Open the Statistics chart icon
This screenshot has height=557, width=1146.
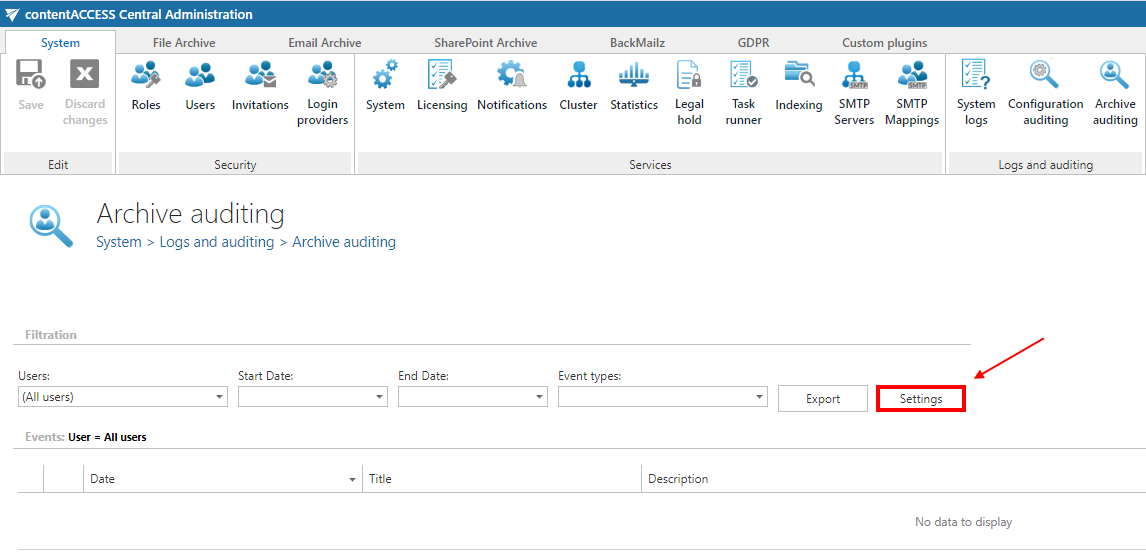tap(634, 86)
